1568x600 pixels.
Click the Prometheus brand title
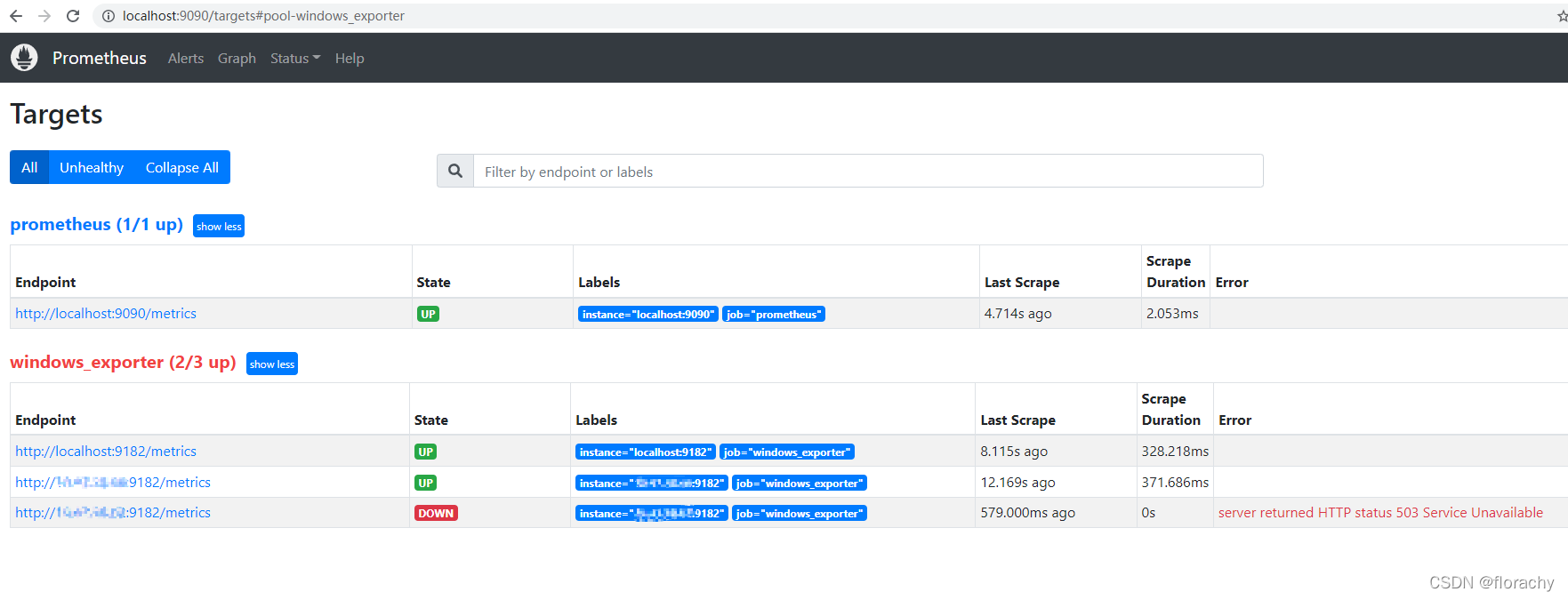coord(100,58)
